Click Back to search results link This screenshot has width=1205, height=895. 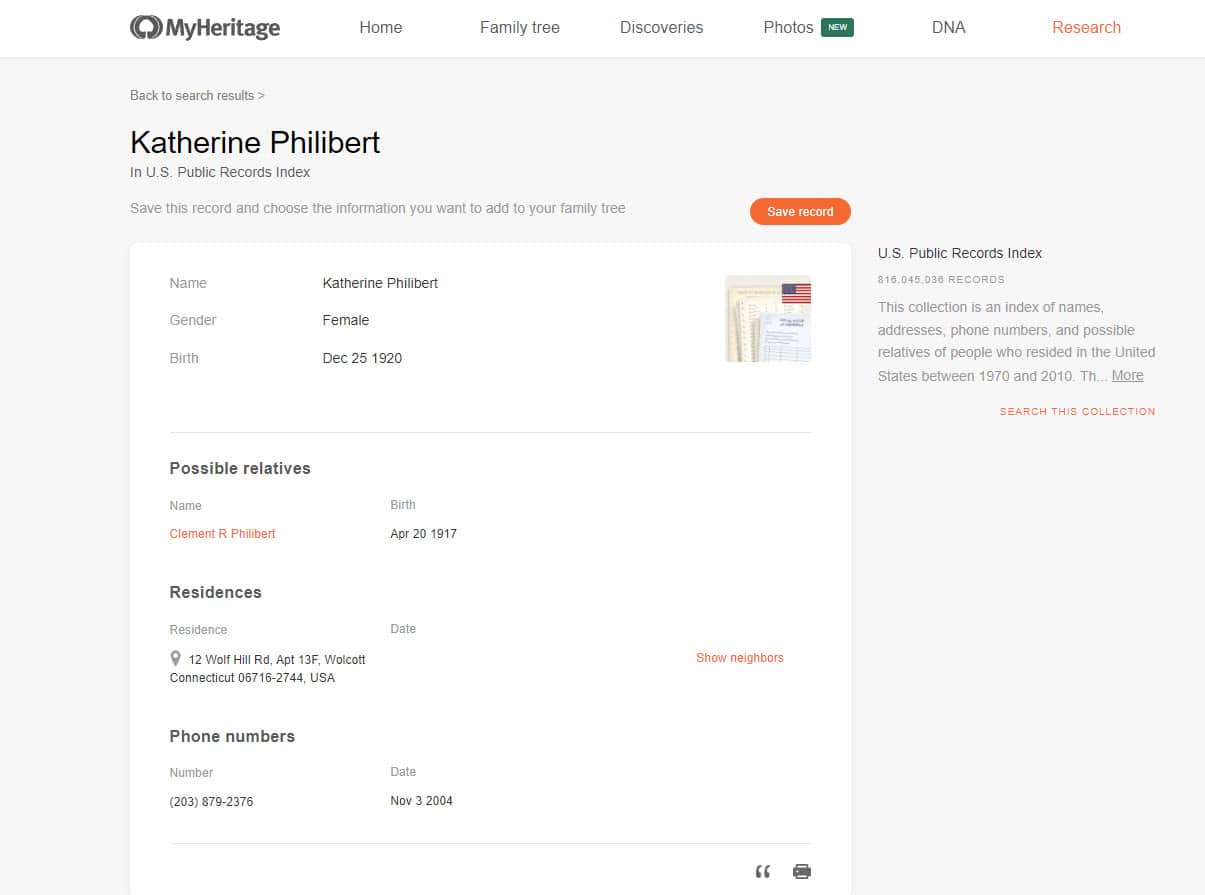[197, 95]
